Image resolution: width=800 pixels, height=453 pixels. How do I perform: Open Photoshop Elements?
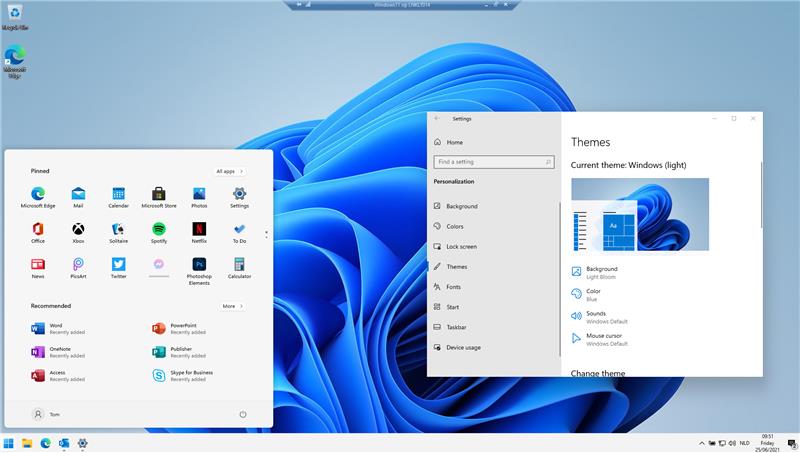[199, 270]
